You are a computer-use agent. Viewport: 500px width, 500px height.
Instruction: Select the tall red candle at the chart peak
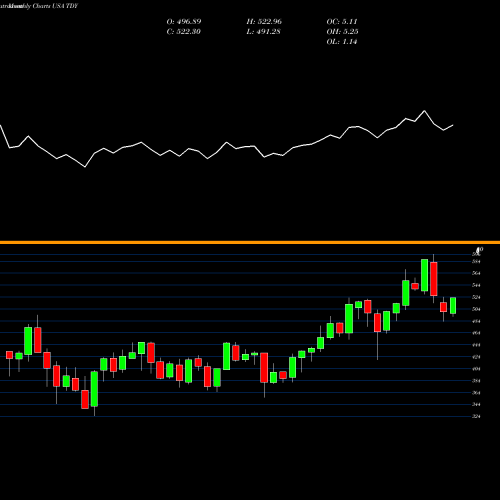pos(434,279)
